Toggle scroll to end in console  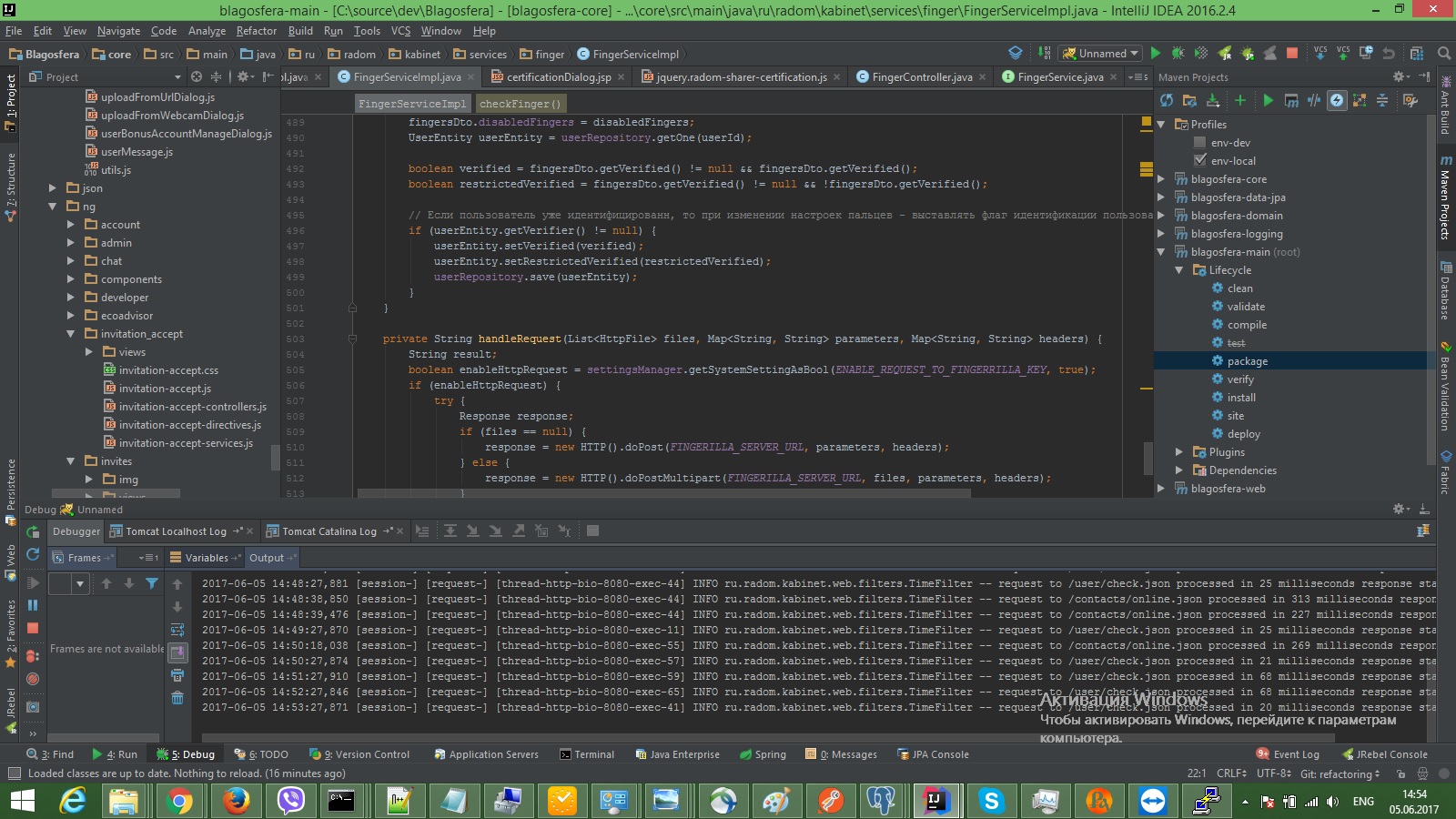177,652
